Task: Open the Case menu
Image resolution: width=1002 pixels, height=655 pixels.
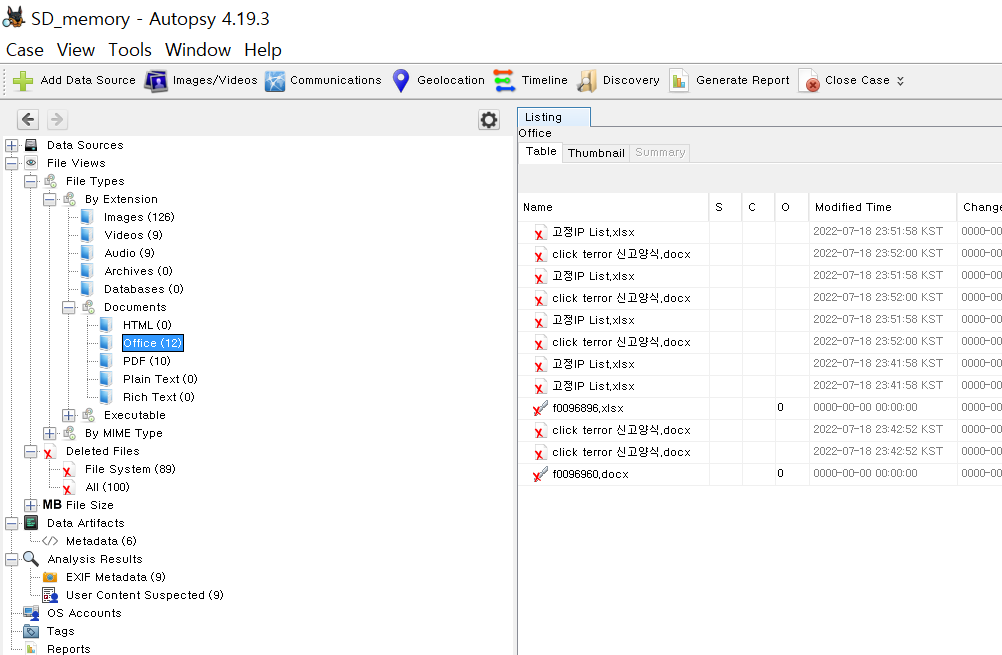Action: [x=25, y=50]
